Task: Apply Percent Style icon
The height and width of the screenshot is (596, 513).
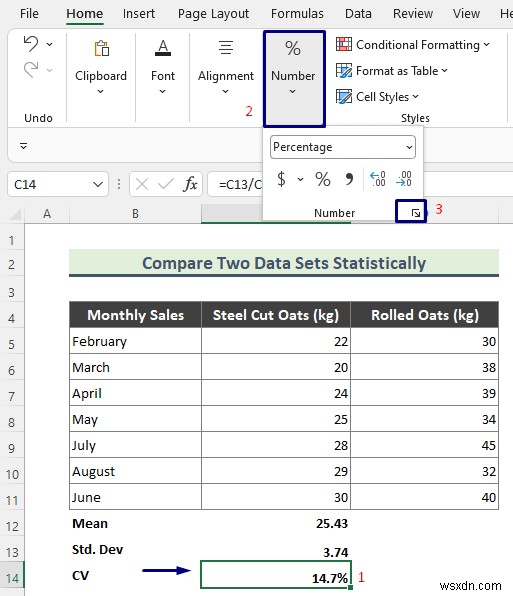Action: click(x=323, y=179)
